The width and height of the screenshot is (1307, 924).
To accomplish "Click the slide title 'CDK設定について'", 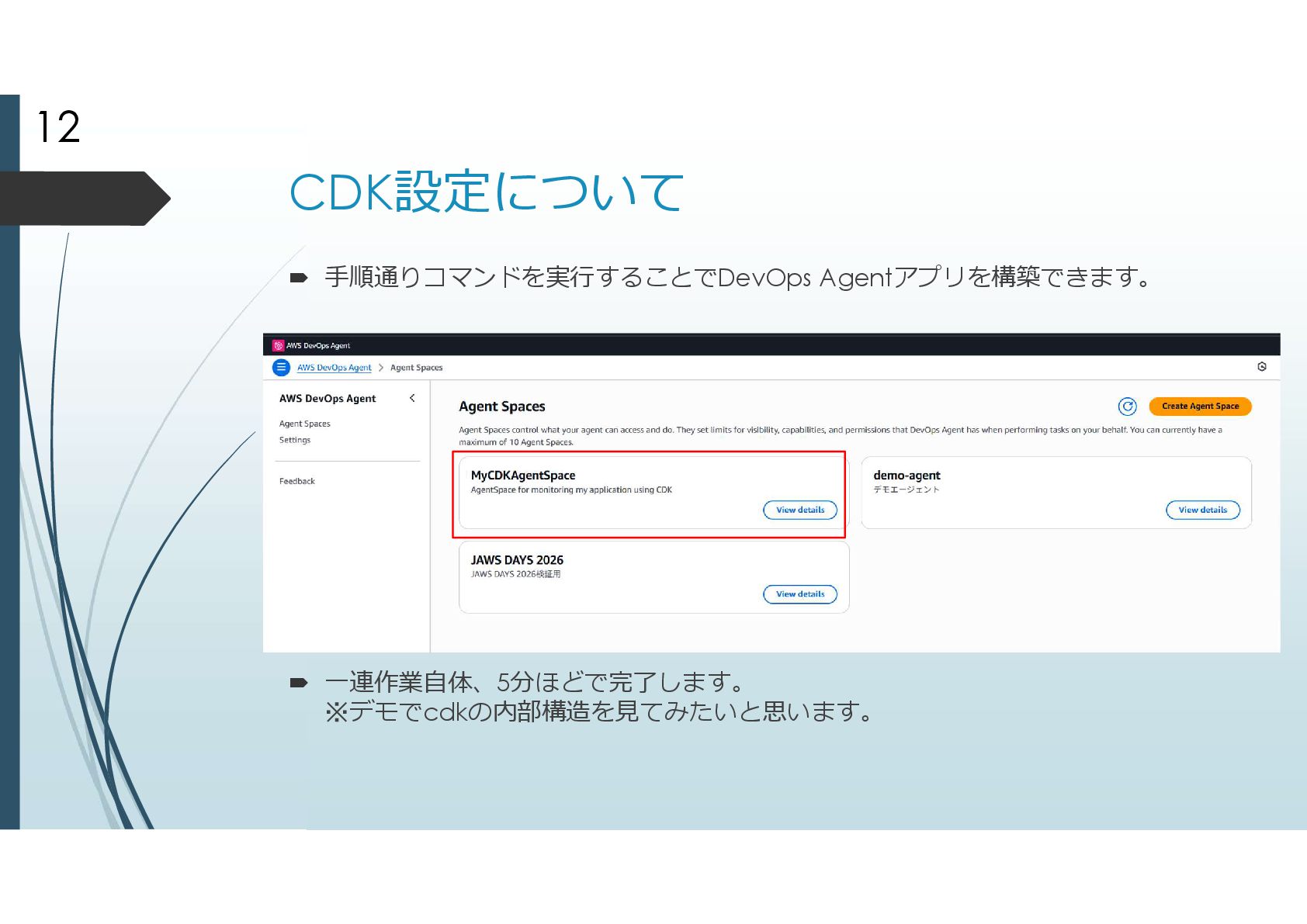I will click(487, 192).
